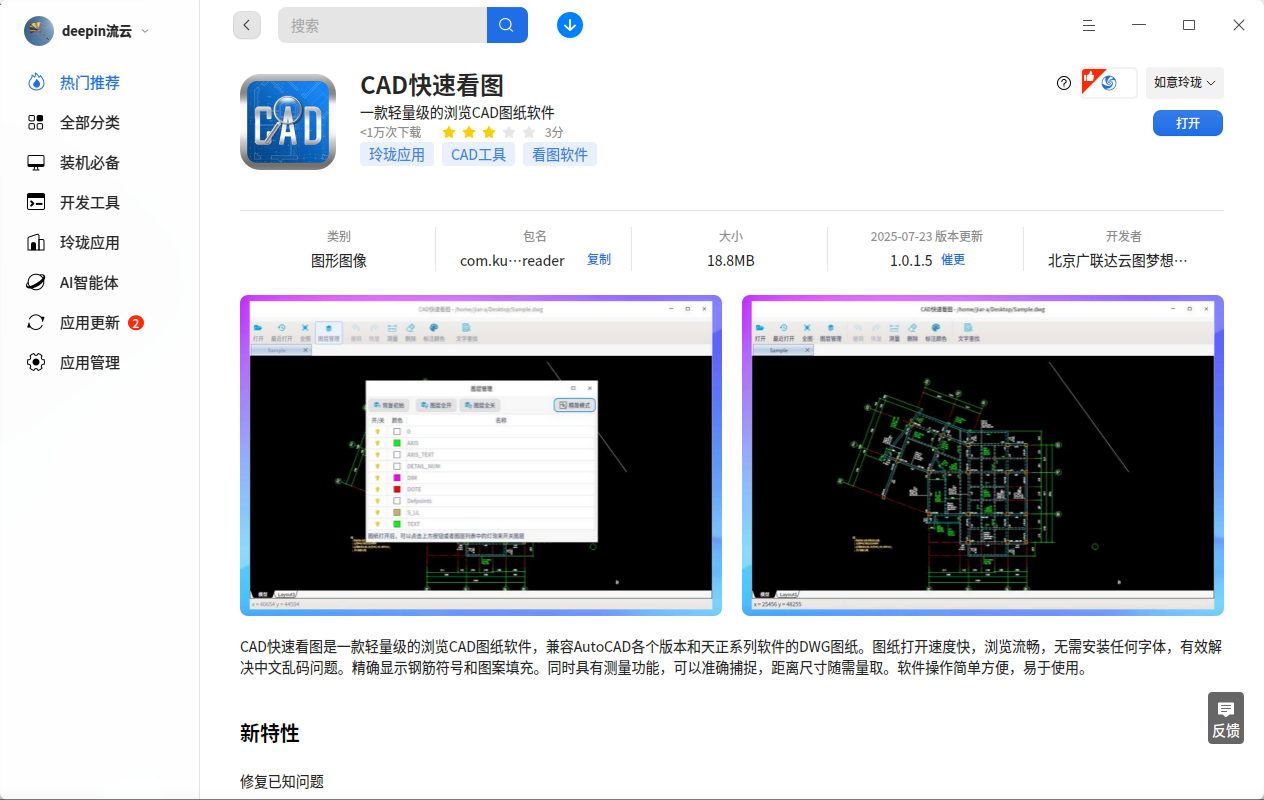Expand the deepin流云 account dropdown
The width and height of the screenshot is (1264, 800).
145,31
